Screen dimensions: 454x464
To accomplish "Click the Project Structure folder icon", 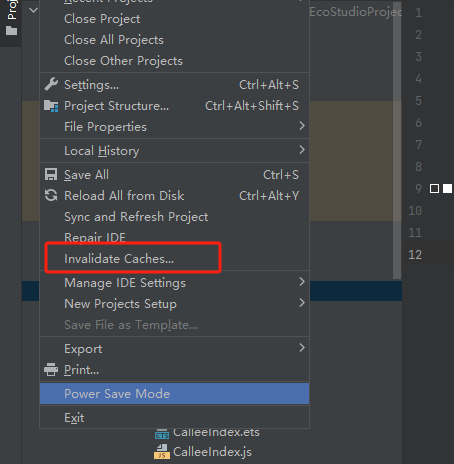I will (51, 106).
